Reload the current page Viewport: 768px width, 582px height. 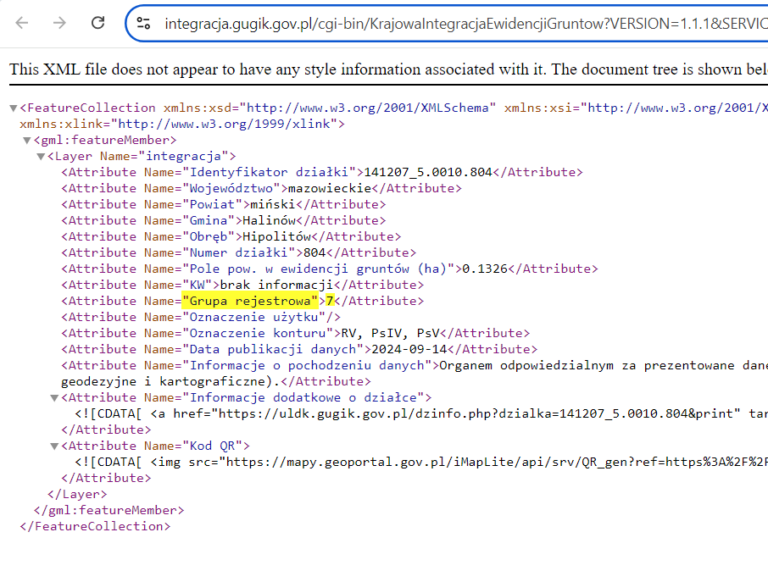(97, 22)
